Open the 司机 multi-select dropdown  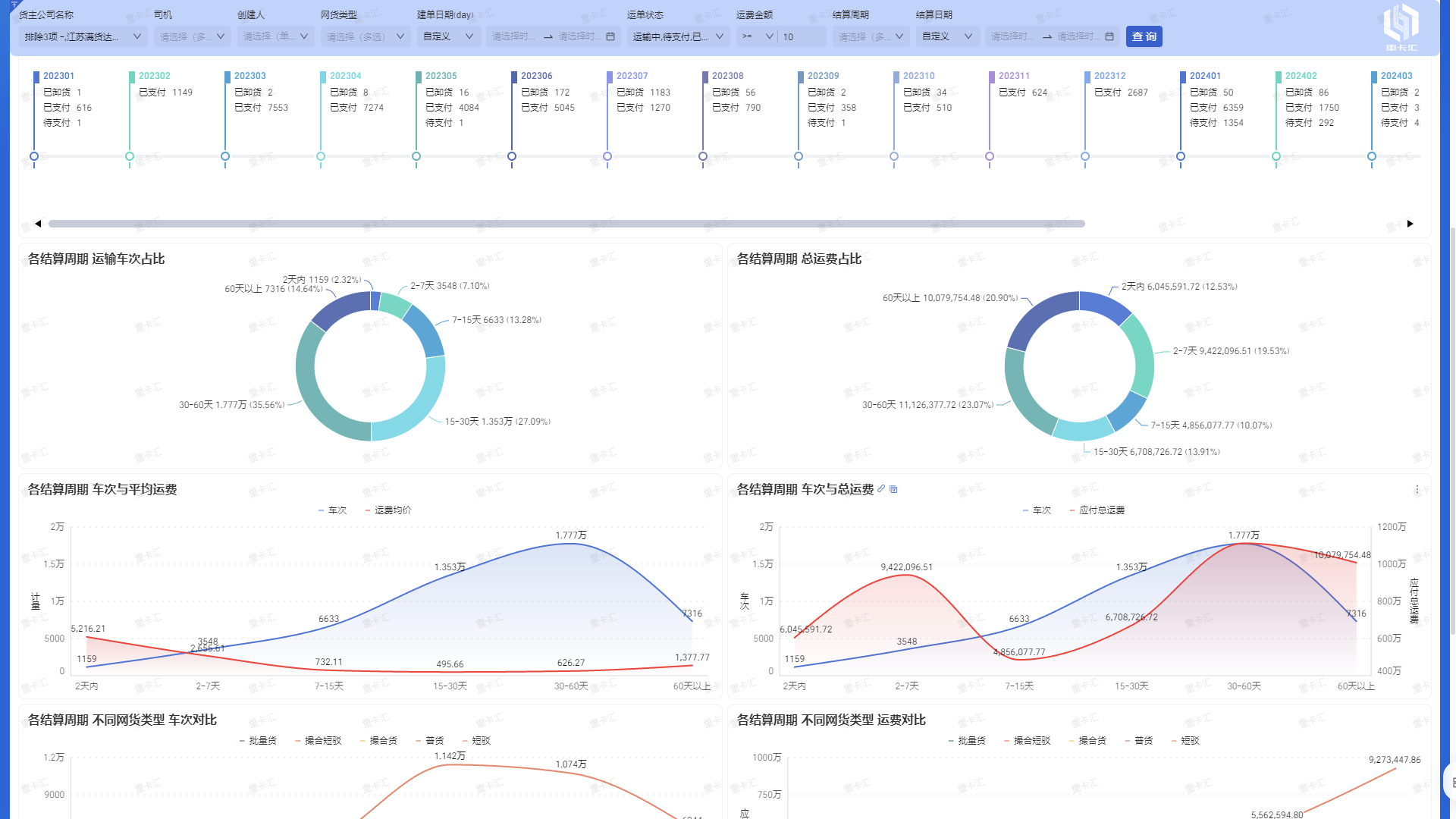pos(193,36)
